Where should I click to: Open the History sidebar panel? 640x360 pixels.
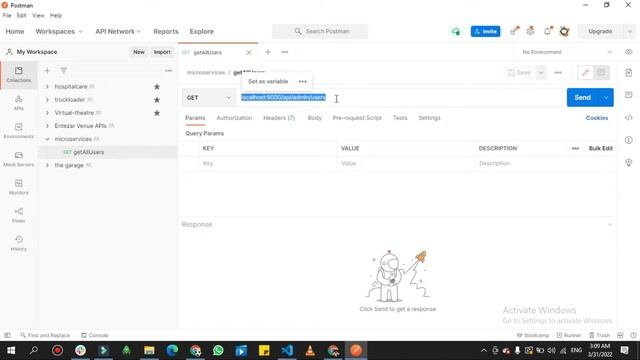tap(18, 243)
